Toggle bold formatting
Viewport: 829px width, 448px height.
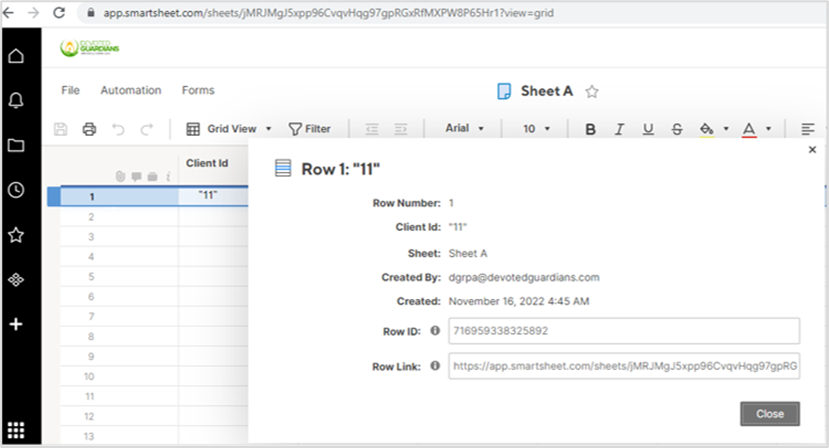[x=590, y=129]
